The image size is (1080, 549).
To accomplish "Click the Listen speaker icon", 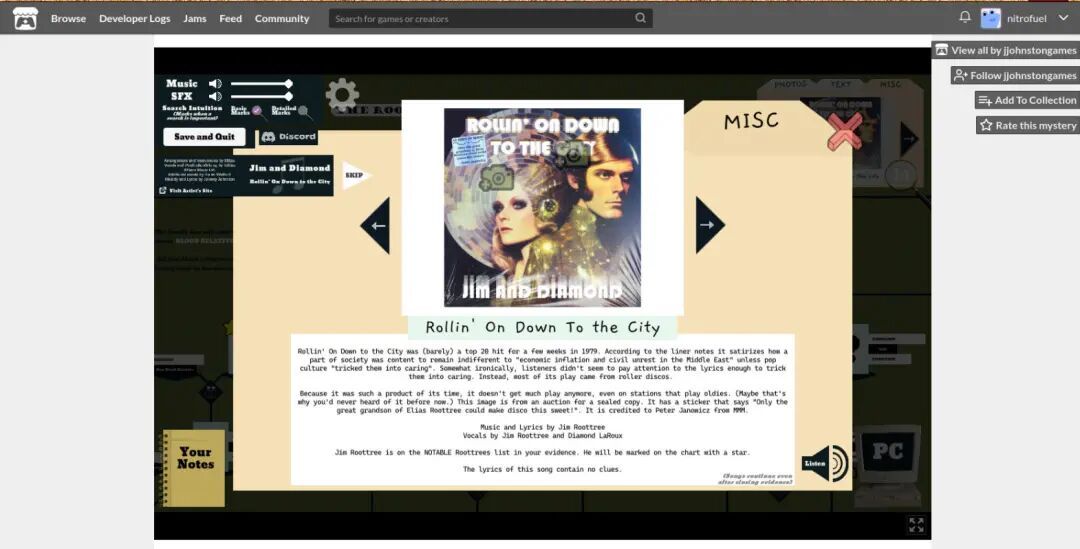I will coord(824,463).
